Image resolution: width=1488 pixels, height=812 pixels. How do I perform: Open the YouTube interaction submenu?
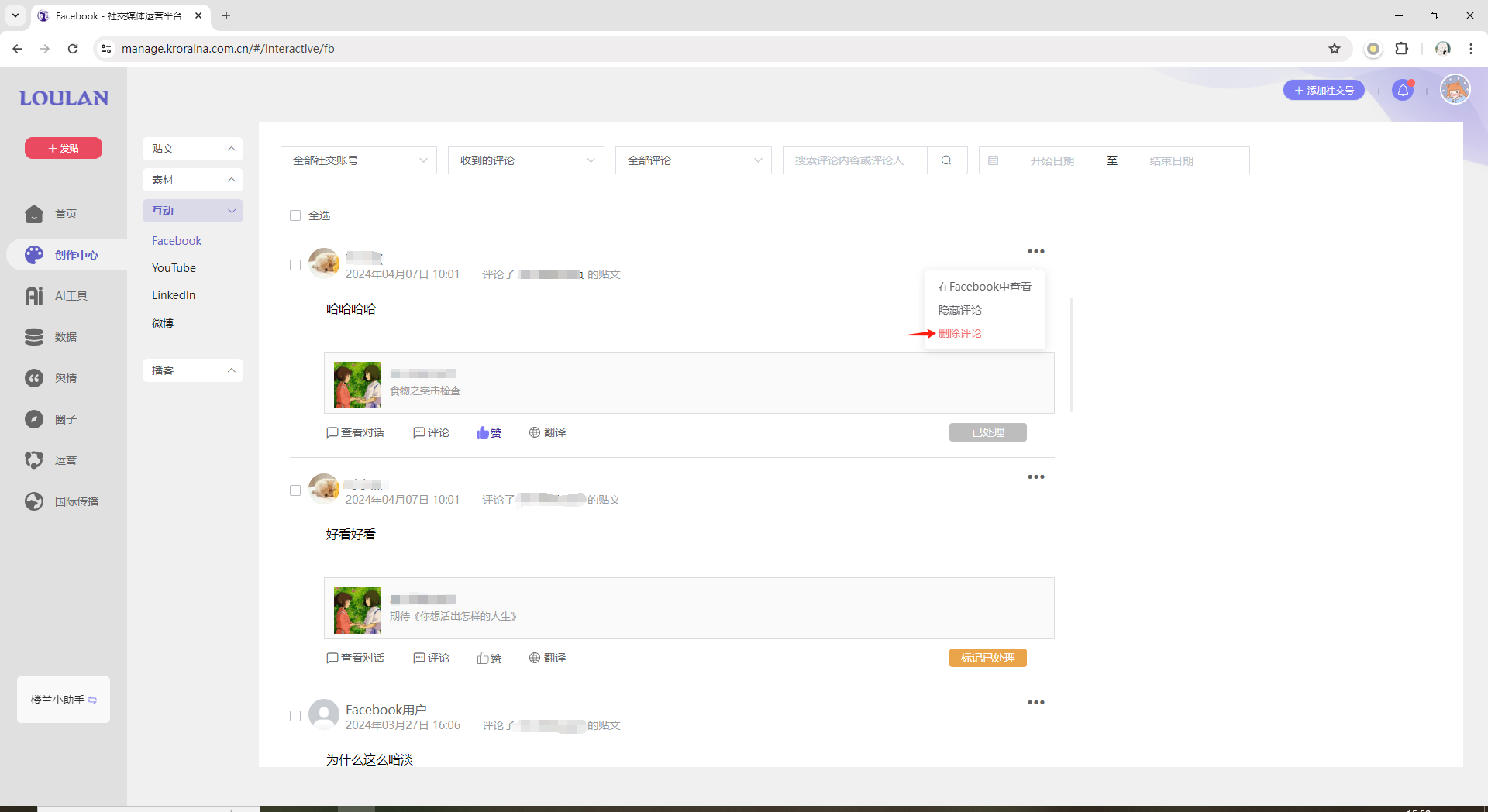[x=174, y=268]
